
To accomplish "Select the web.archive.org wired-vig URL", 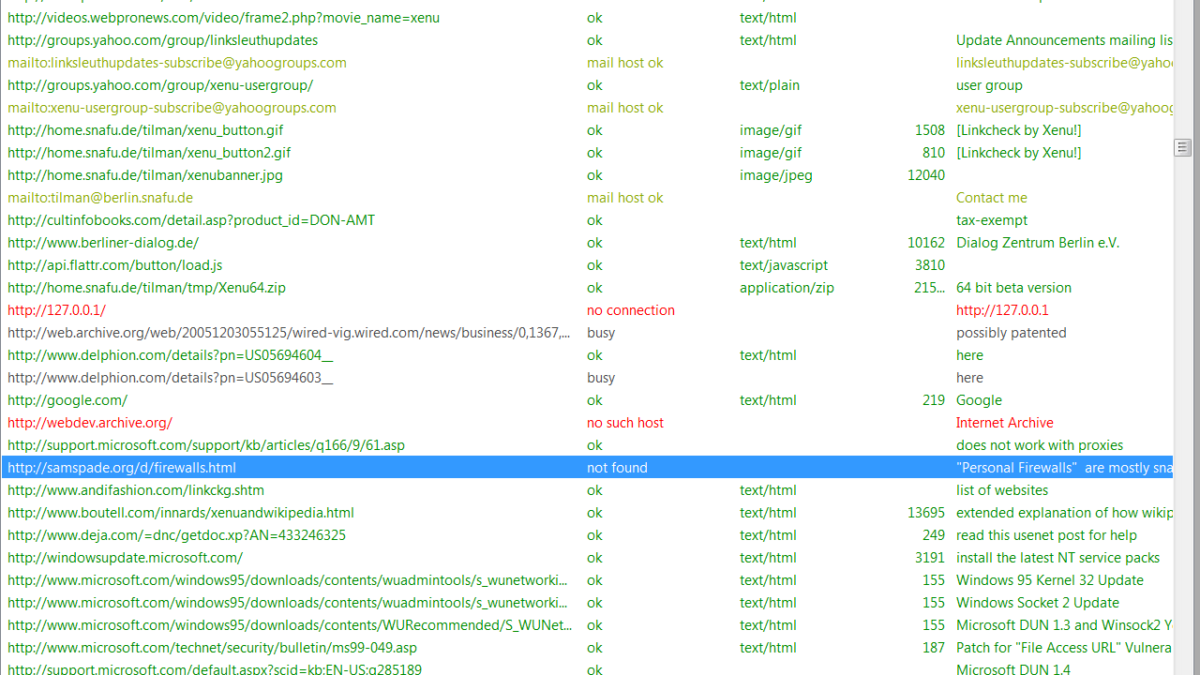I will point(290,333).
